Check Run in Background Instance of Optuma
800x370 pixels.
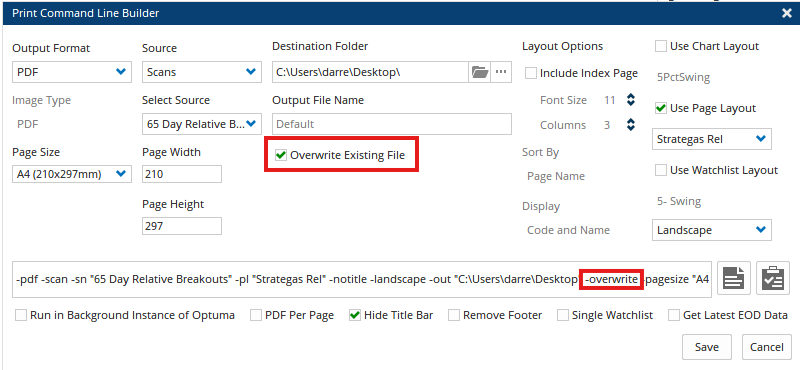tap(21, 315)
